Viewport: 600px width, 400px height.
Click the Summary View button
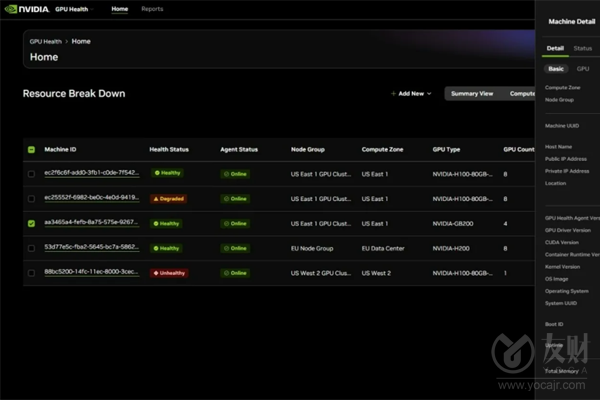(x=471, y=93)
